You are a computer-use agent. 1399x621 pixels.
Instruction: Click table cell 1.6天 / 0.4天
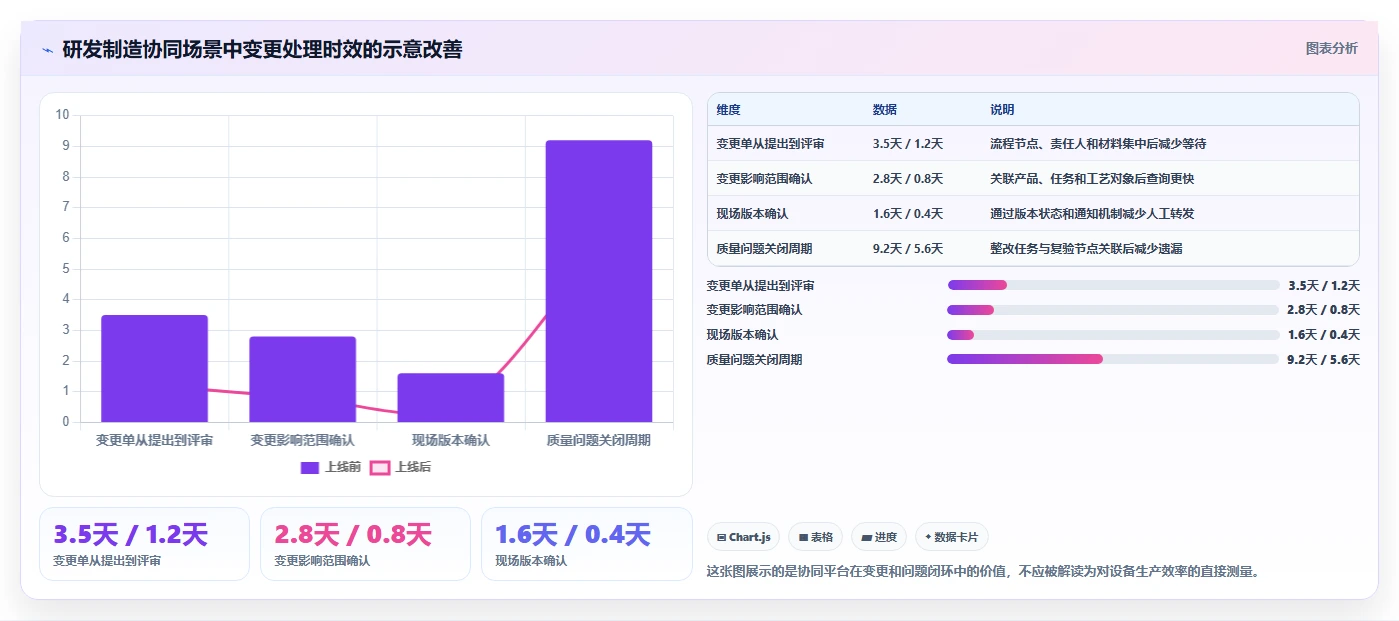908,214
